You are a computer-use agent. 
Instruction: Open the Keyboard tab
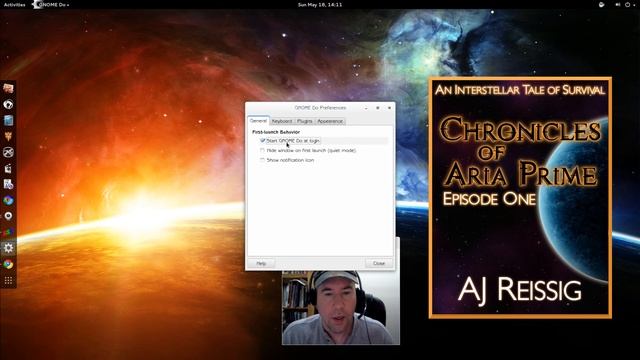282,121
